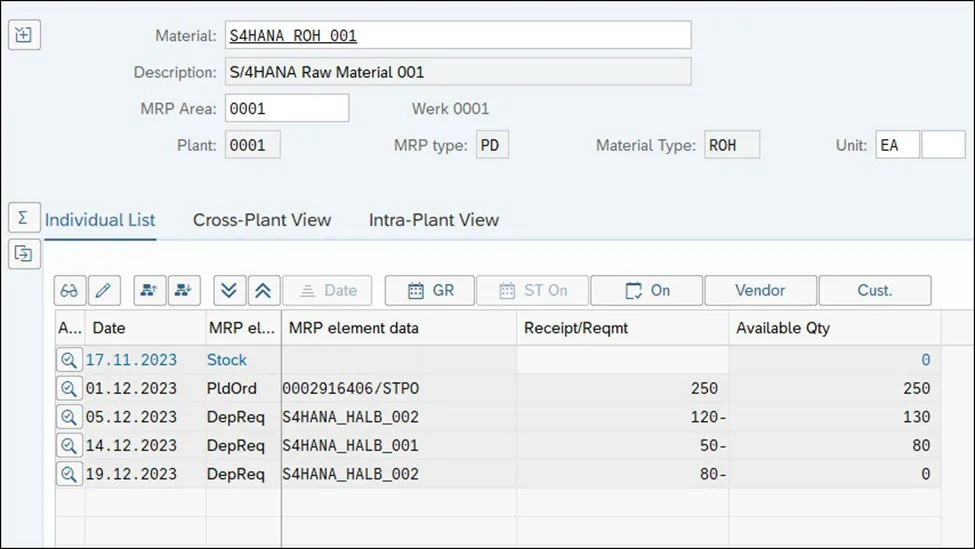This screenshot has height=549, width=975.
Task: Select the Individual List tab
Action: click(100, 220)
